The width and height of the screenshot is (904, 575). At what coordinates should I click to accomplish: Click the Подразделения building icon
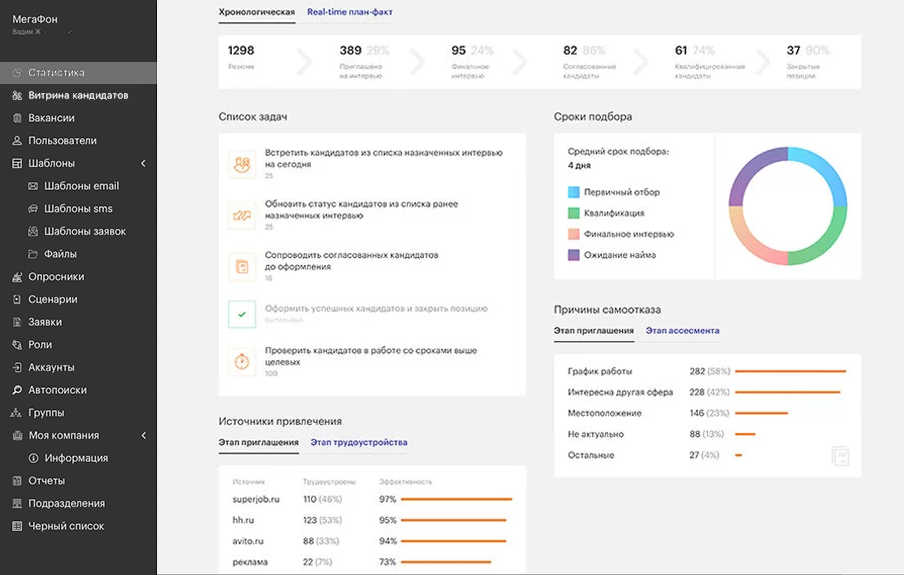tap(17, 503)
